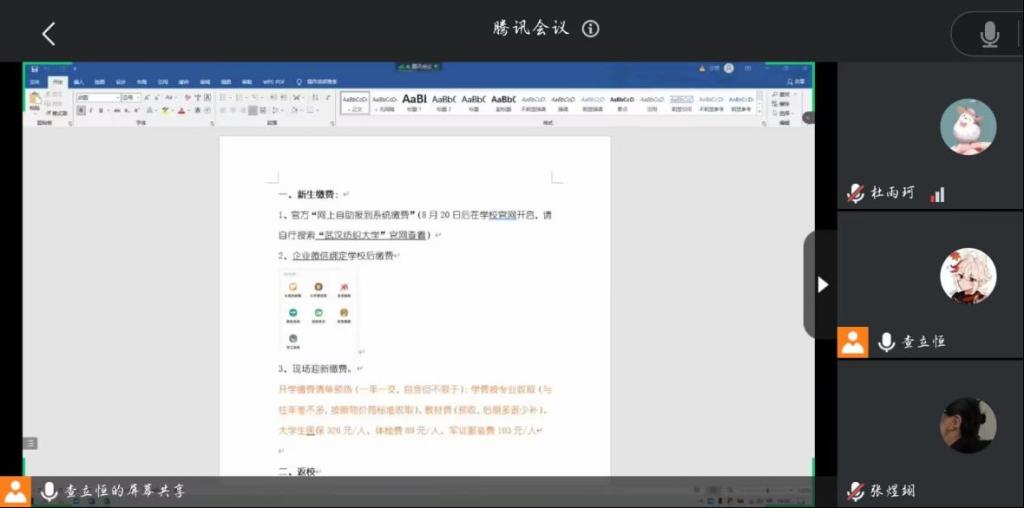The height and width of the screenshot is (508, 1024).
Task: Click the Paste icon in Word ribbon
Action: coord(36,100)
